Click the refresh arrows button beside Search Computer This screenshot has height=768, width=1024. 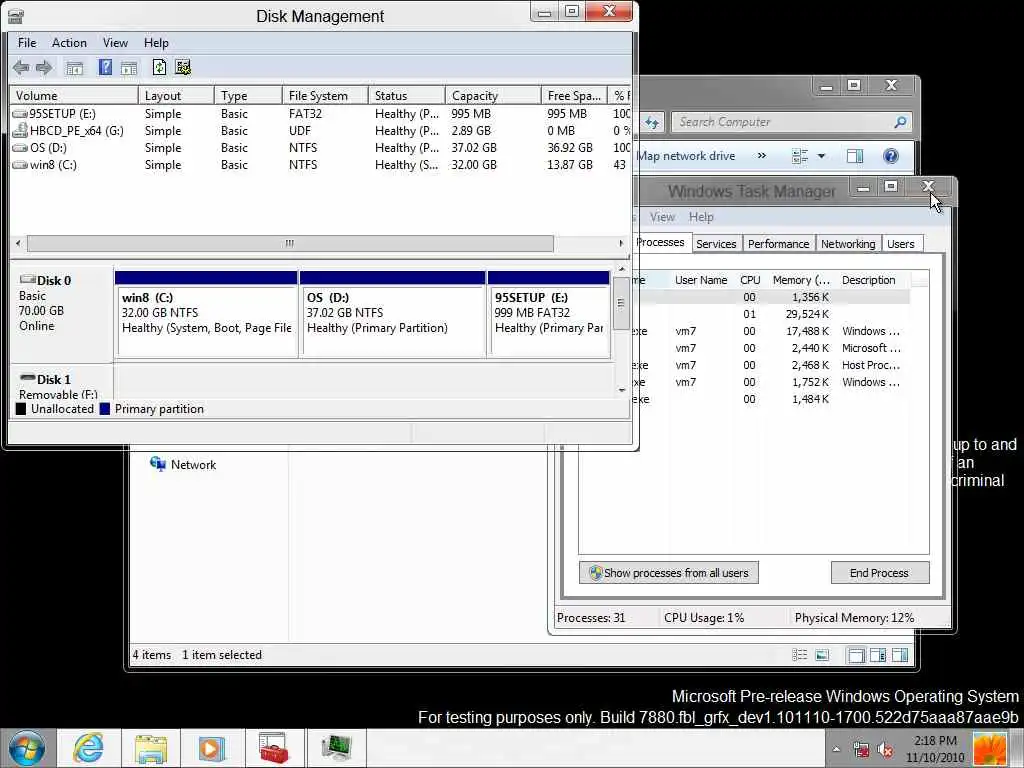pos(651,121)
